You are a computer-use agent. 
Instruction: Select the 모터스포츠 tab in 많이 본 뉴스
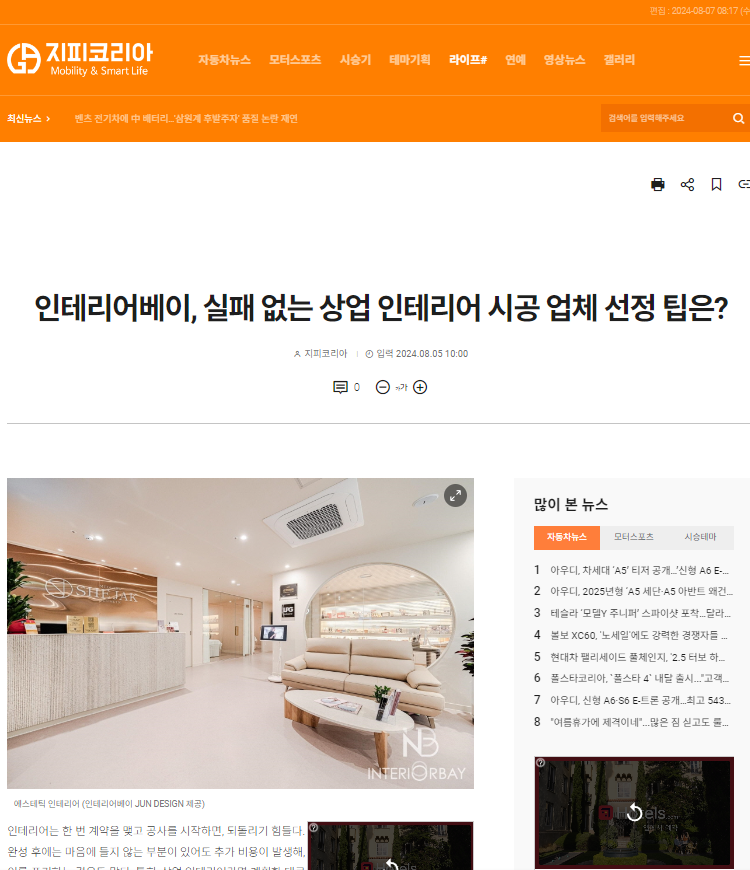point(633,537)
